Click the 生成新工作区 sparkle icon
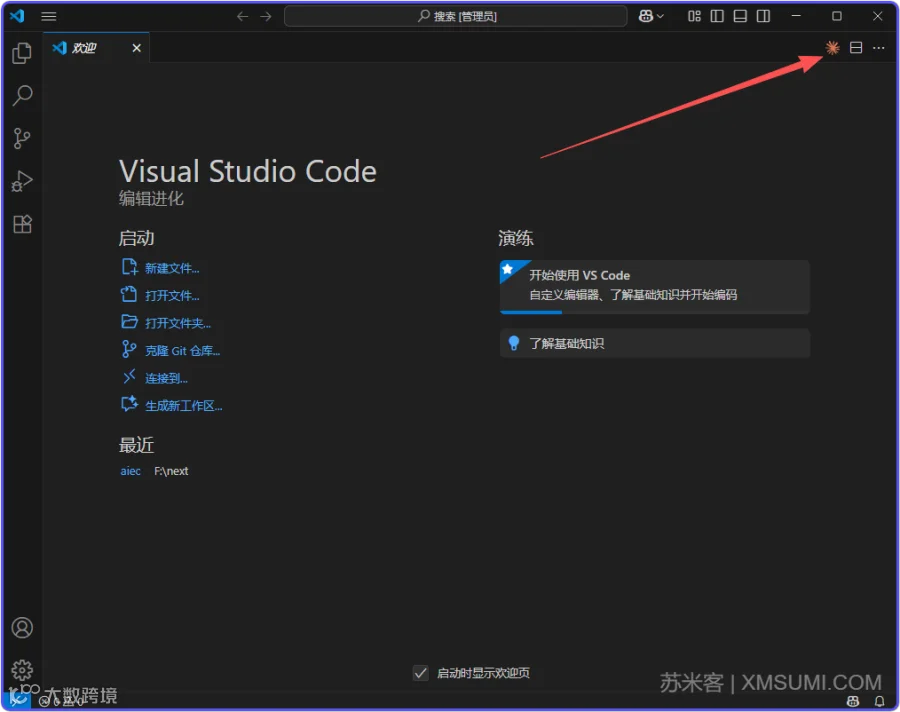This screenshot has height=712, width=900. click(x=130, y=404)
